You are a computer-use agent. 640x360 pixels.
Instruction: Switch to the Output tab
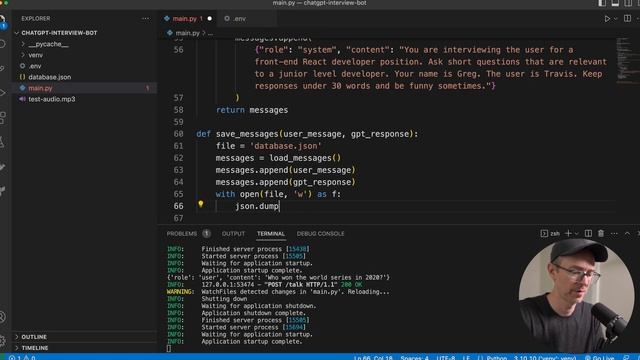click(233, 233)
